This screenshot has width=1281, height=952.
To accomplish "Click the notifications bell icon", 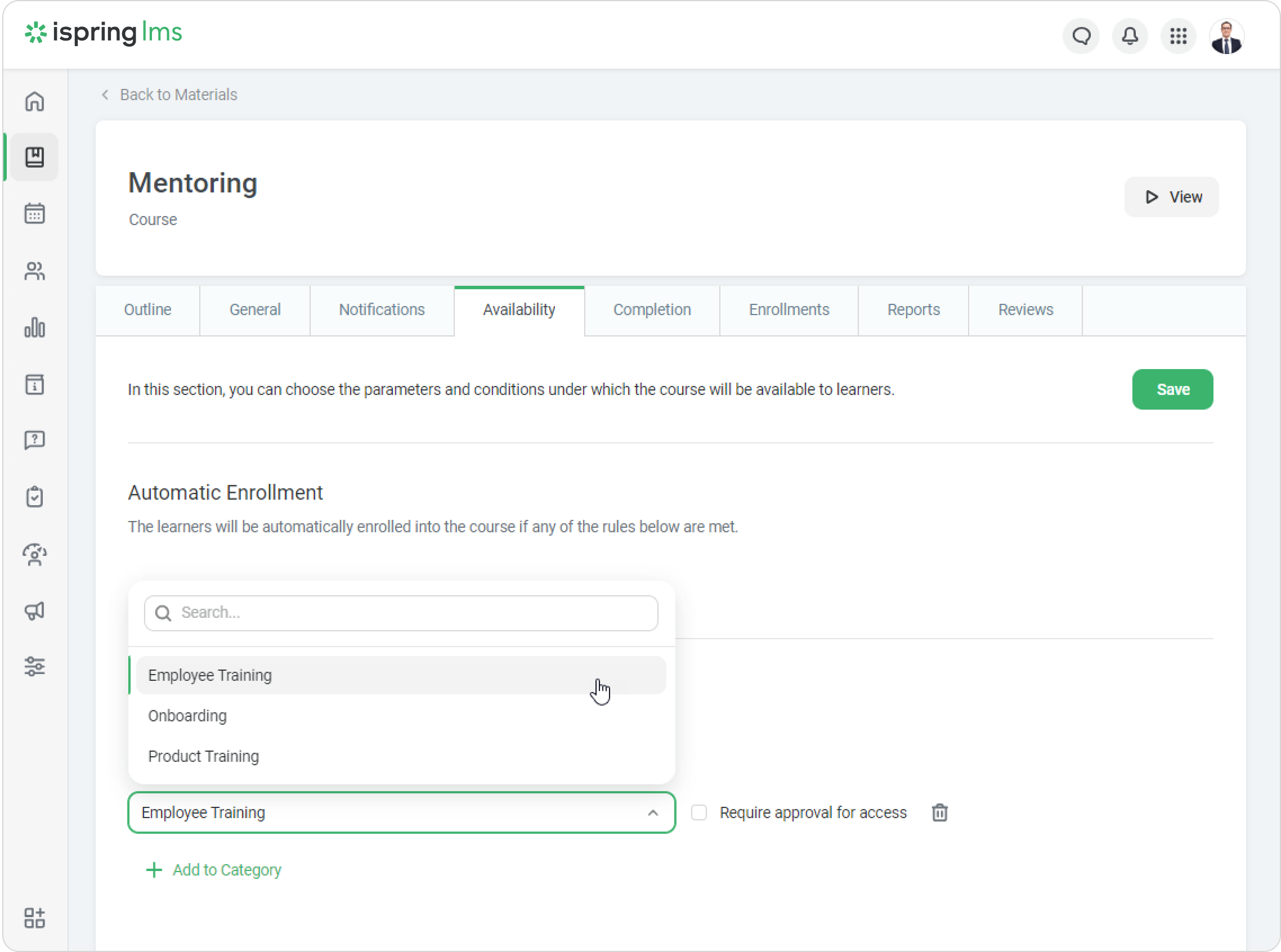I will pos(1130,37).
